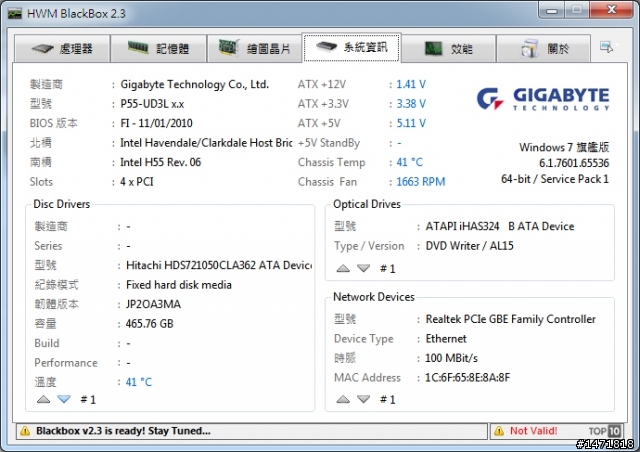Click the disk temperature value under Performance
640x452 pixels.
pos(139,382)
